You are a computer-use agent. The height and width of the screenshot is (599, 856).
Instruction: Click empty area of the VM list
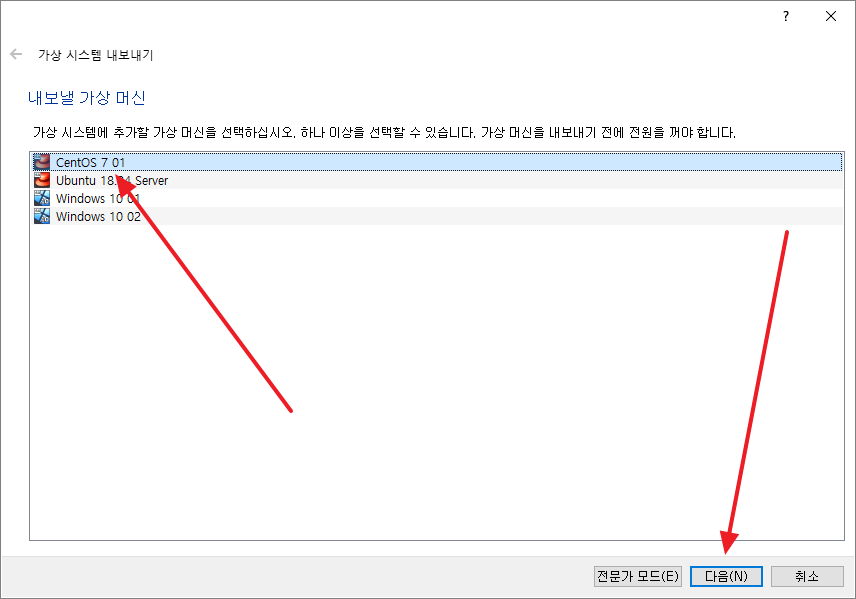[x=437, y=382]
